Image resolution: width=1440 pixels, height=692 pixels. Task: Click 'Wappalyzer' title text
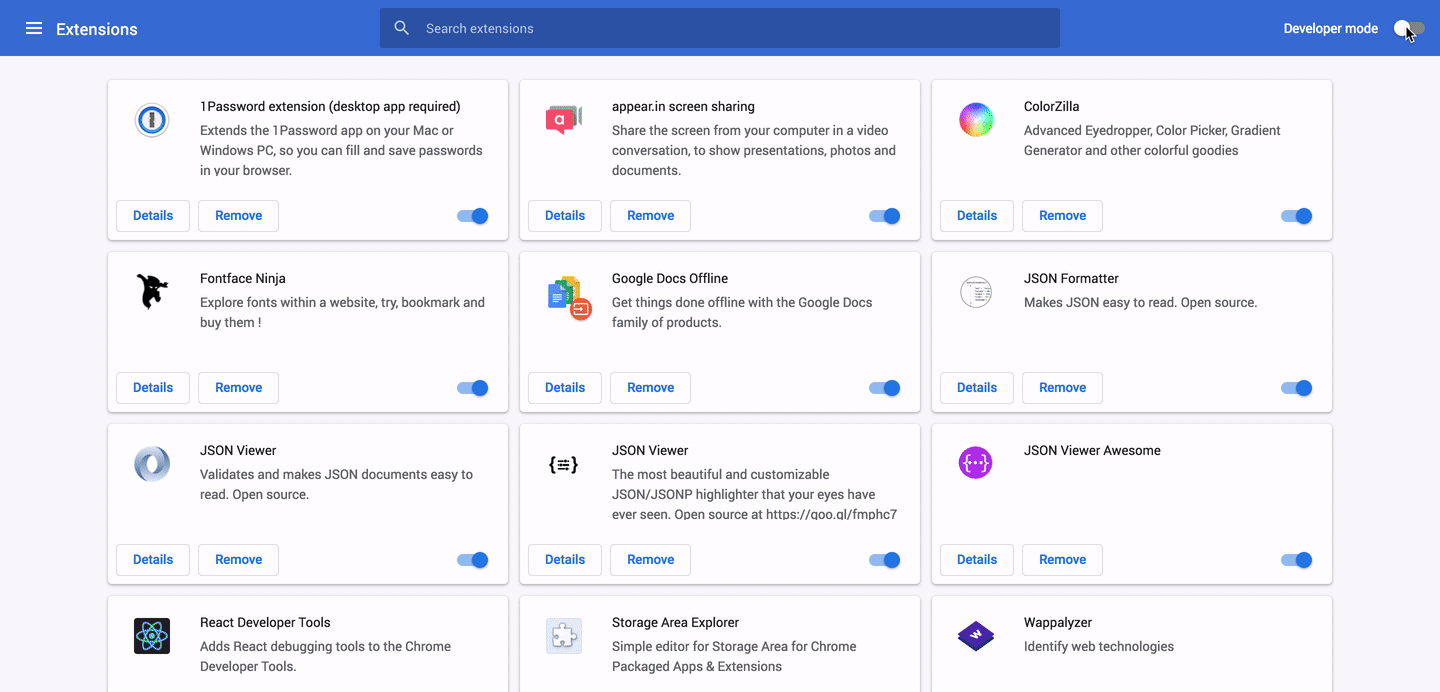click(x=1058, y=622)
